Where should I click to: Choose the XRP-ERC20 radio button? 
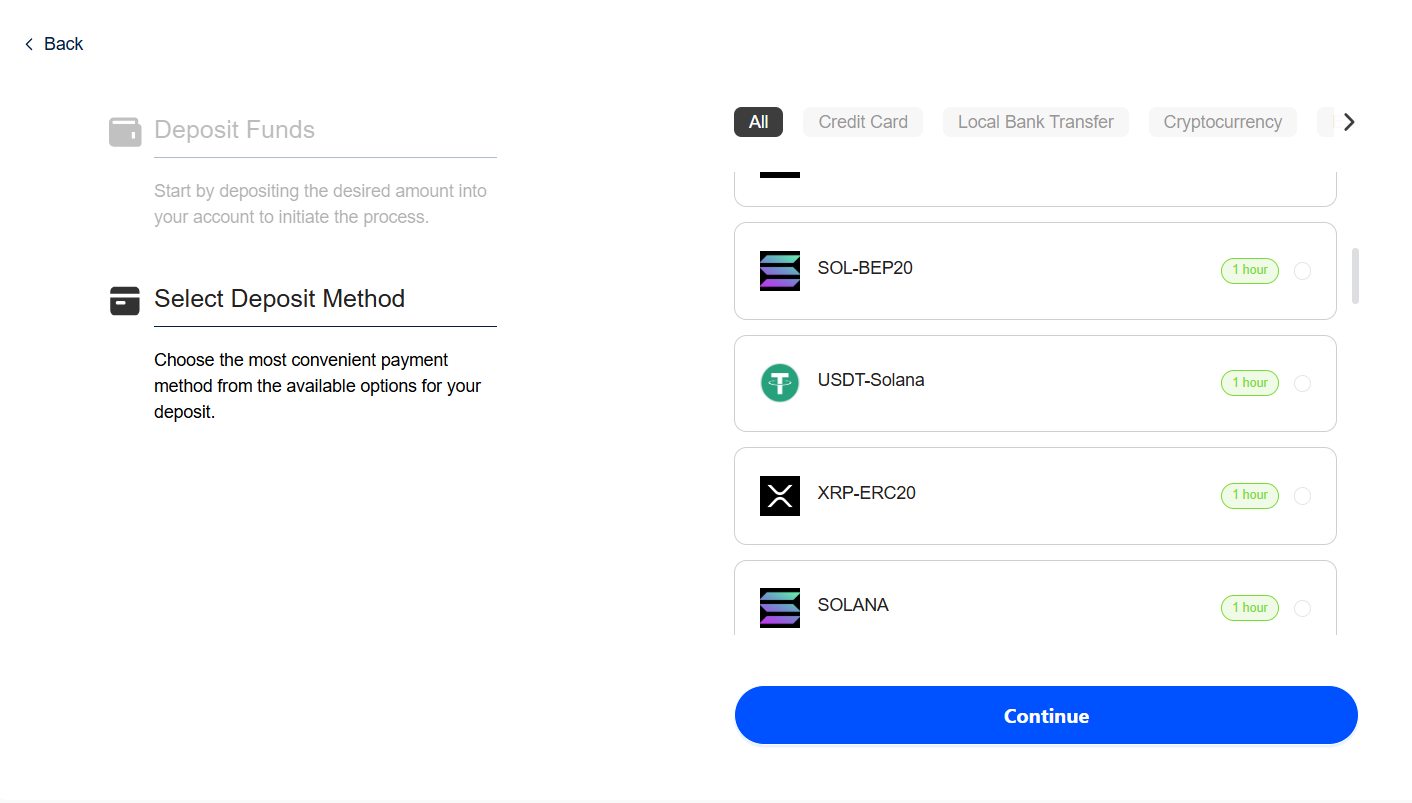pyautogui.click(x=1302, y=496)
